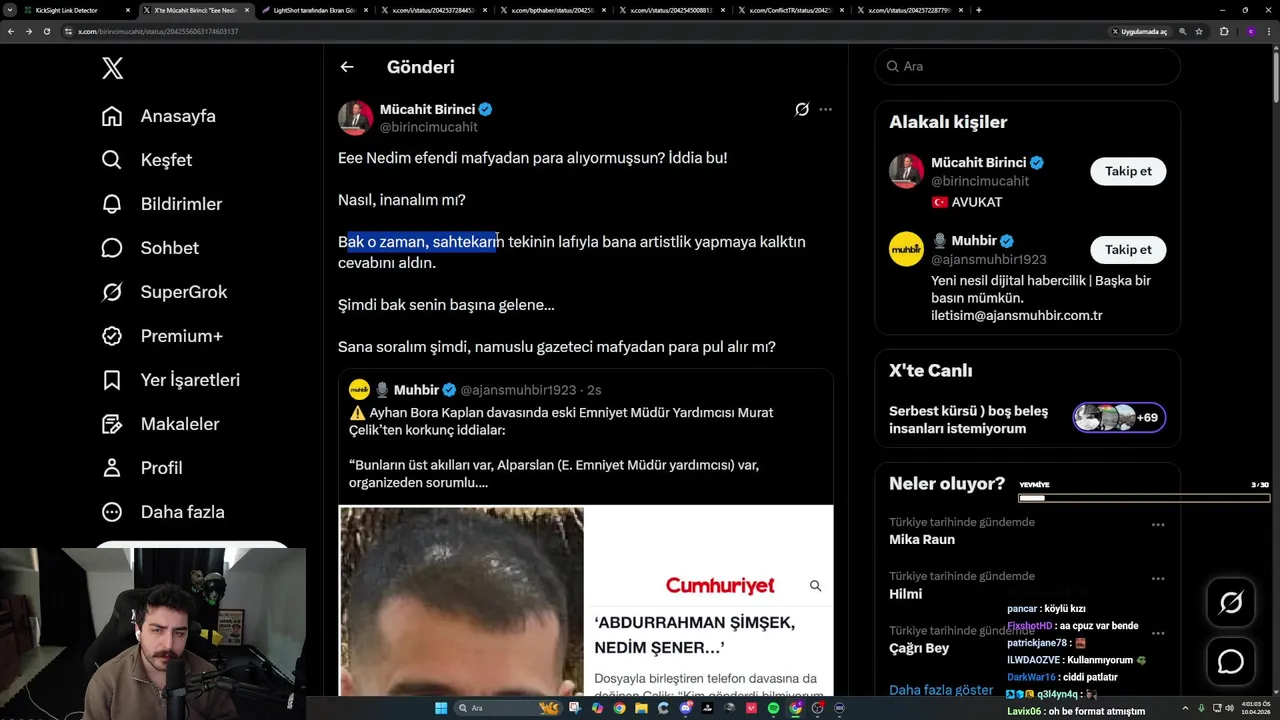
Task: Open floating Grok button
Action: tap(1231, 602)
